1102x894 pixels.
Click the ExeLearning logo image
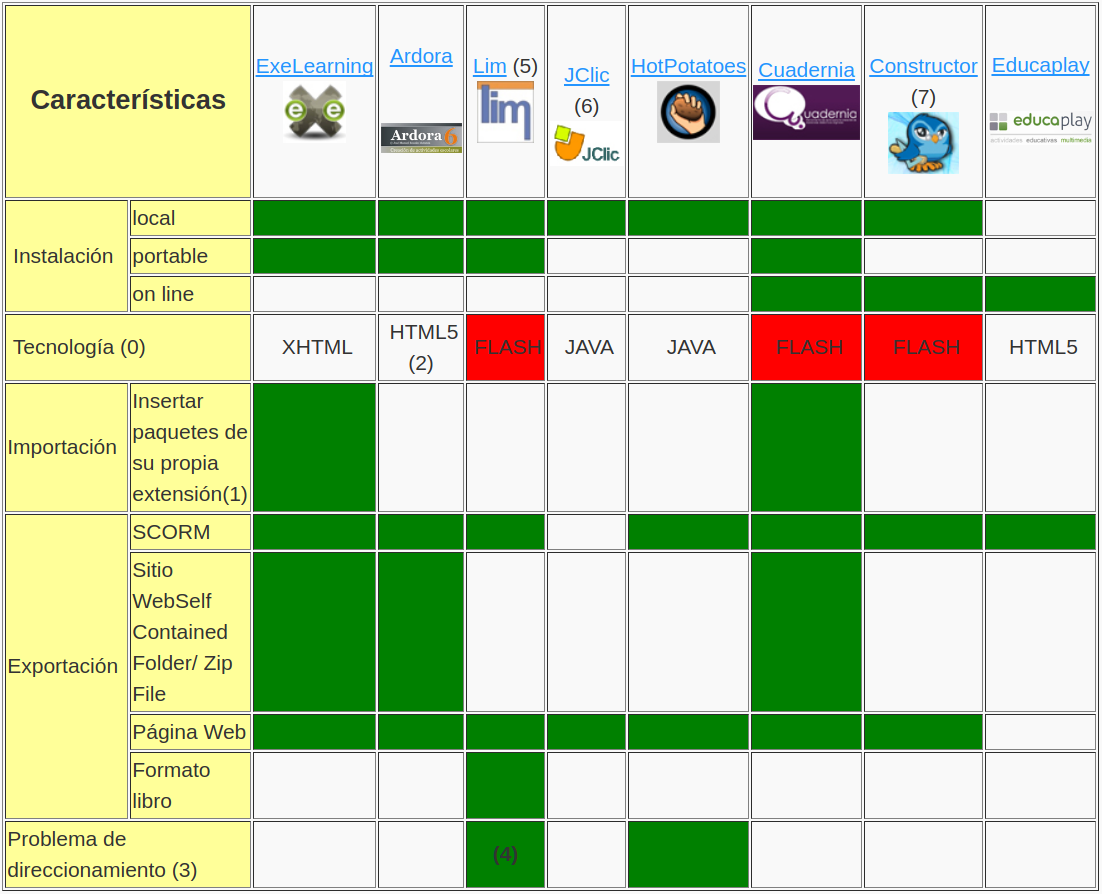tap(314, 112)
